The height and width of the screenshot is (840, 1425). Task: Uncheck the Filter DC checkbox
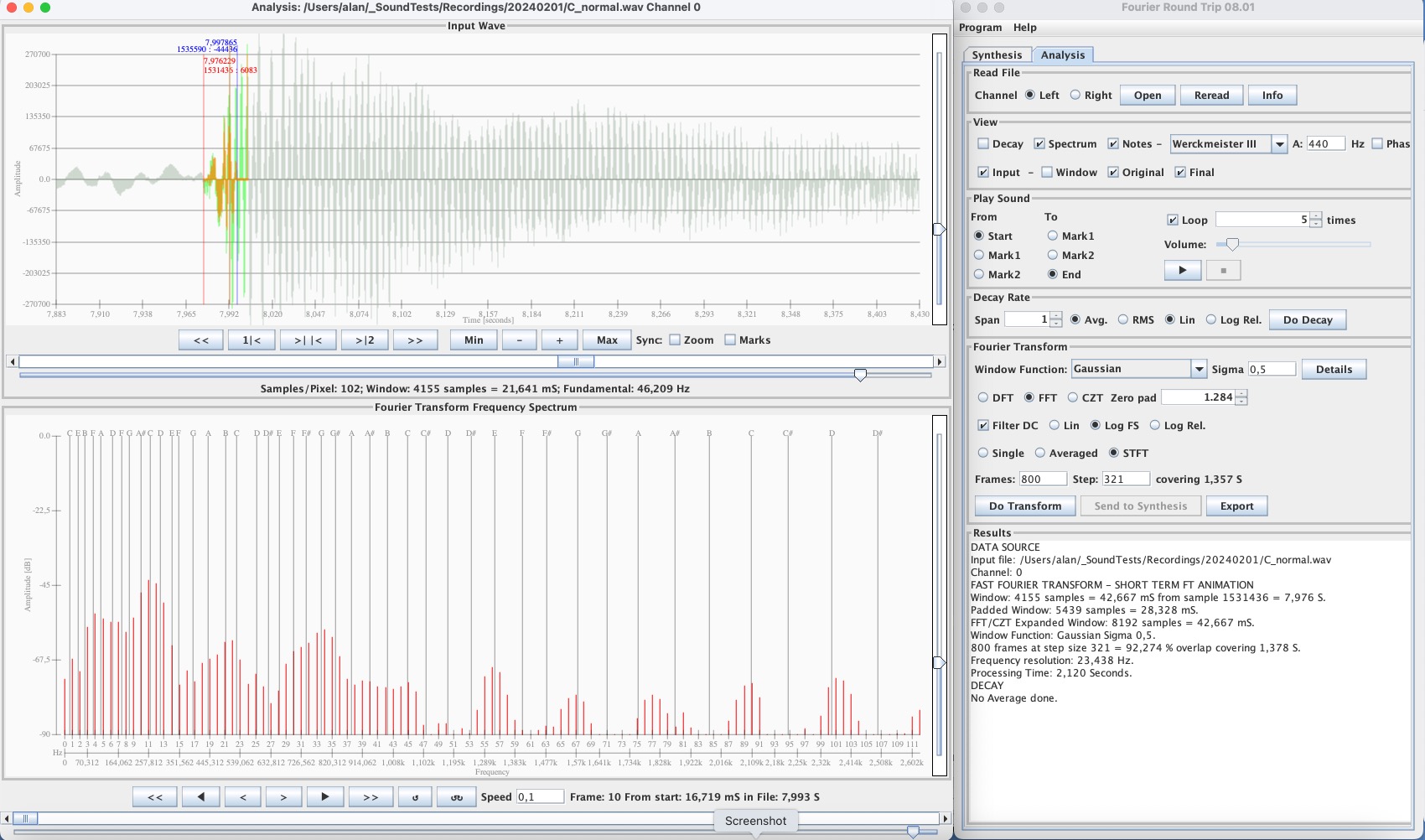(x=983, y=426)
